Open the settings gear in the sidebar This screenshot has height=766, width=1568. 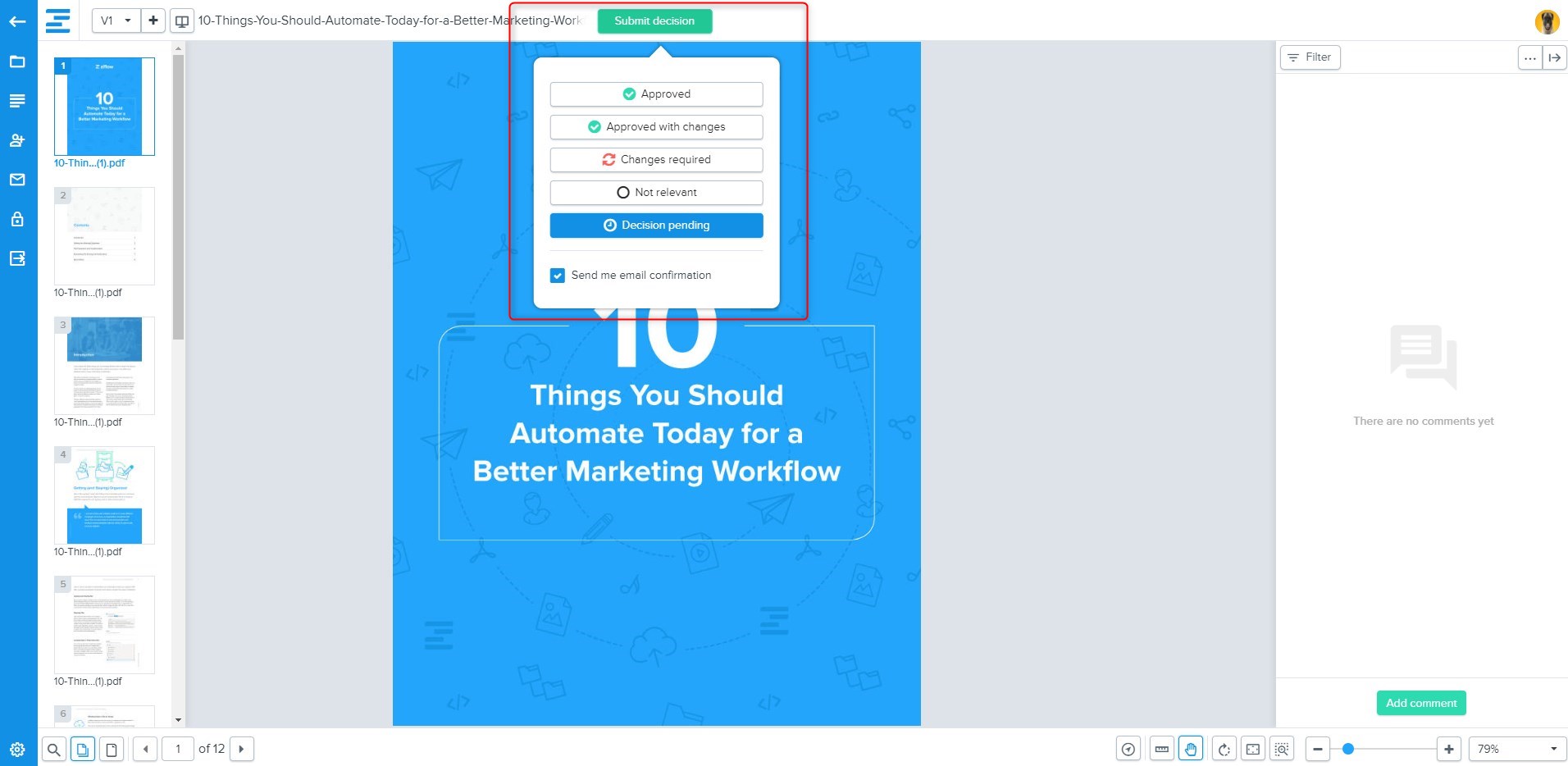(x=17, y=749)
